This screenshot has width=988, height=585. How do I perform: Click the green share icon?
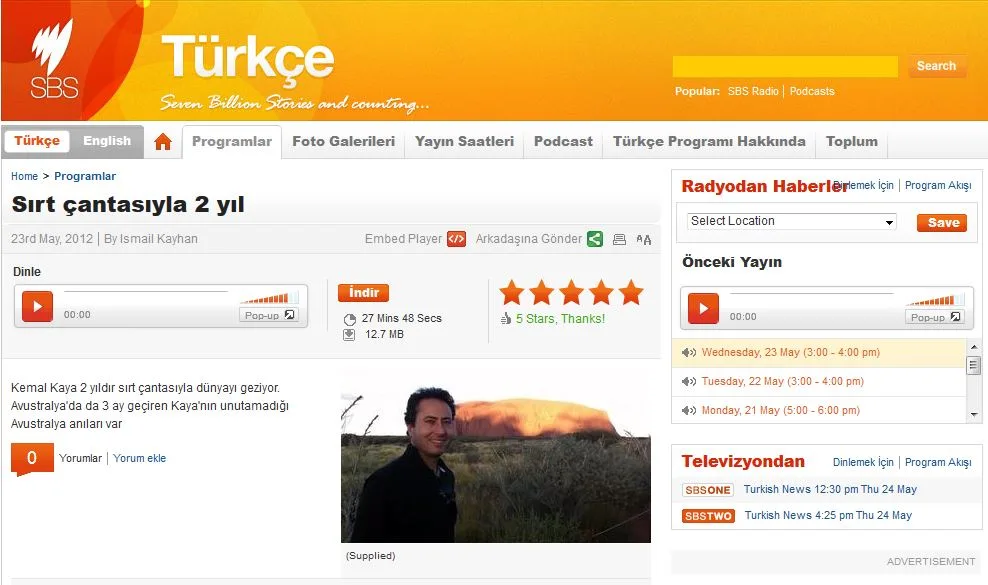[x=595, y=239]
